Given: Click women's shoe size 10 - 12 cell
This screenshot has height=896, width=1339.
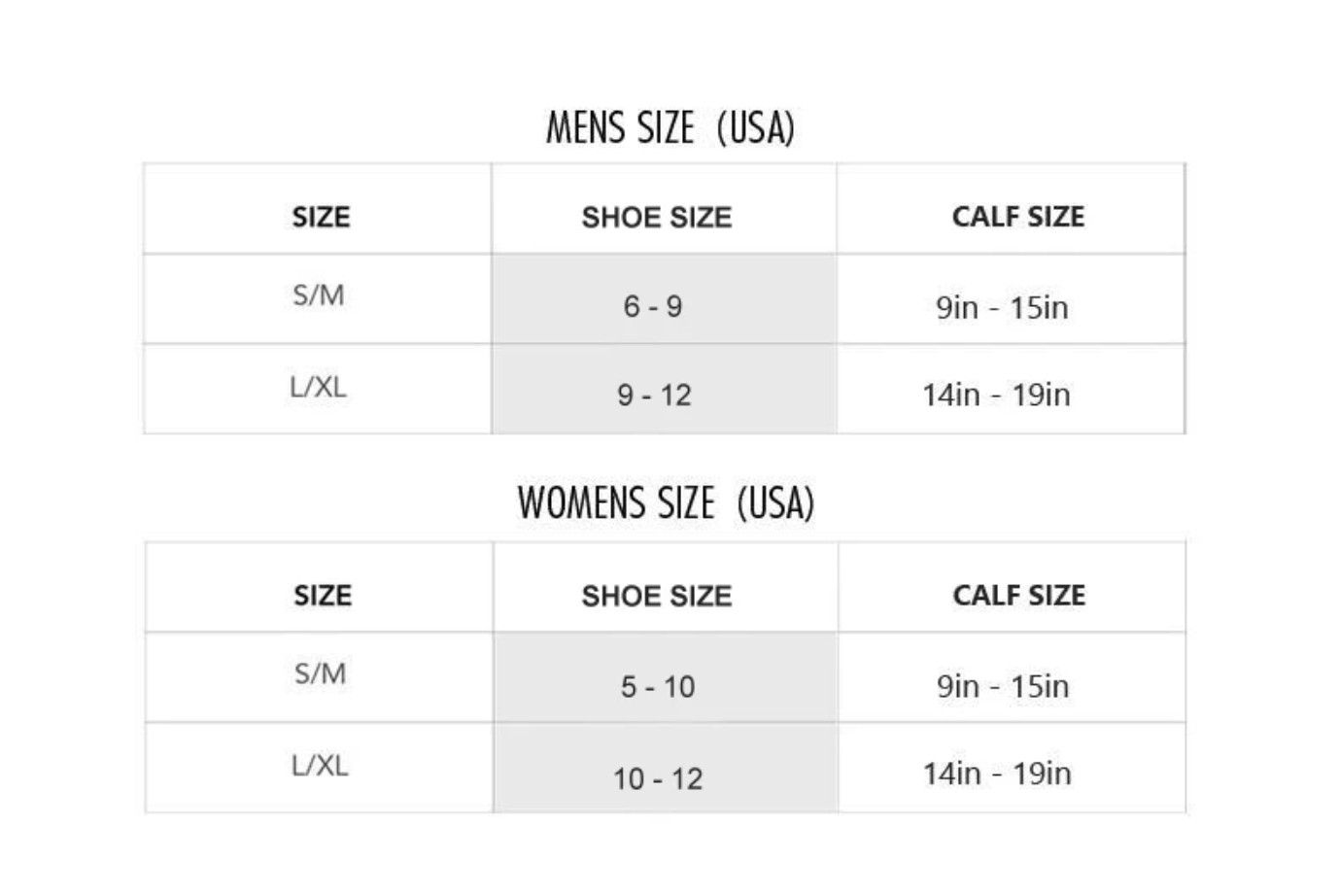Looking at the screenshot, I should (658, 778).
